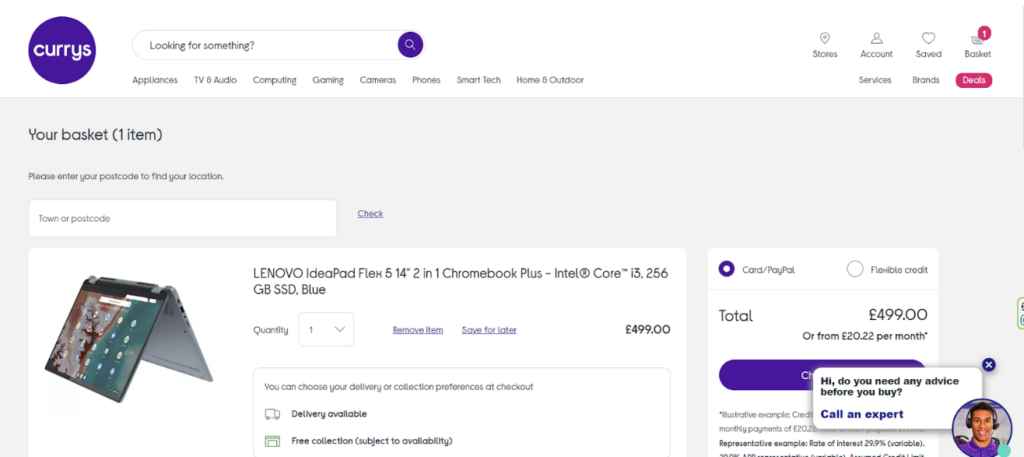Click the Lenovo Chromebook product image
Image resolution: width=1024 pixels, height=457 pixels.
point(129,339)
